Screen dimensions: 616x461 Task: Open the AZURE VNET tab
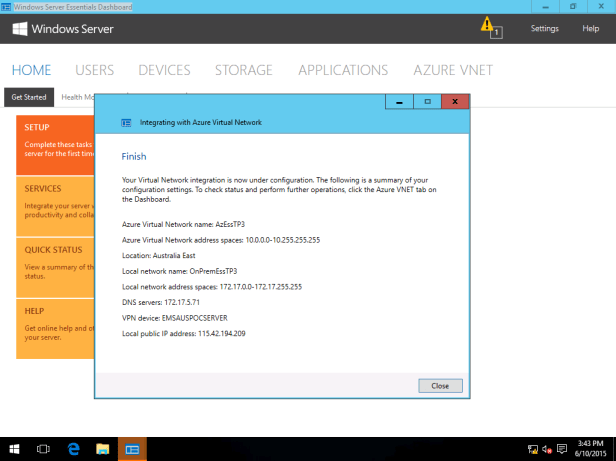(x=452, y=70)
